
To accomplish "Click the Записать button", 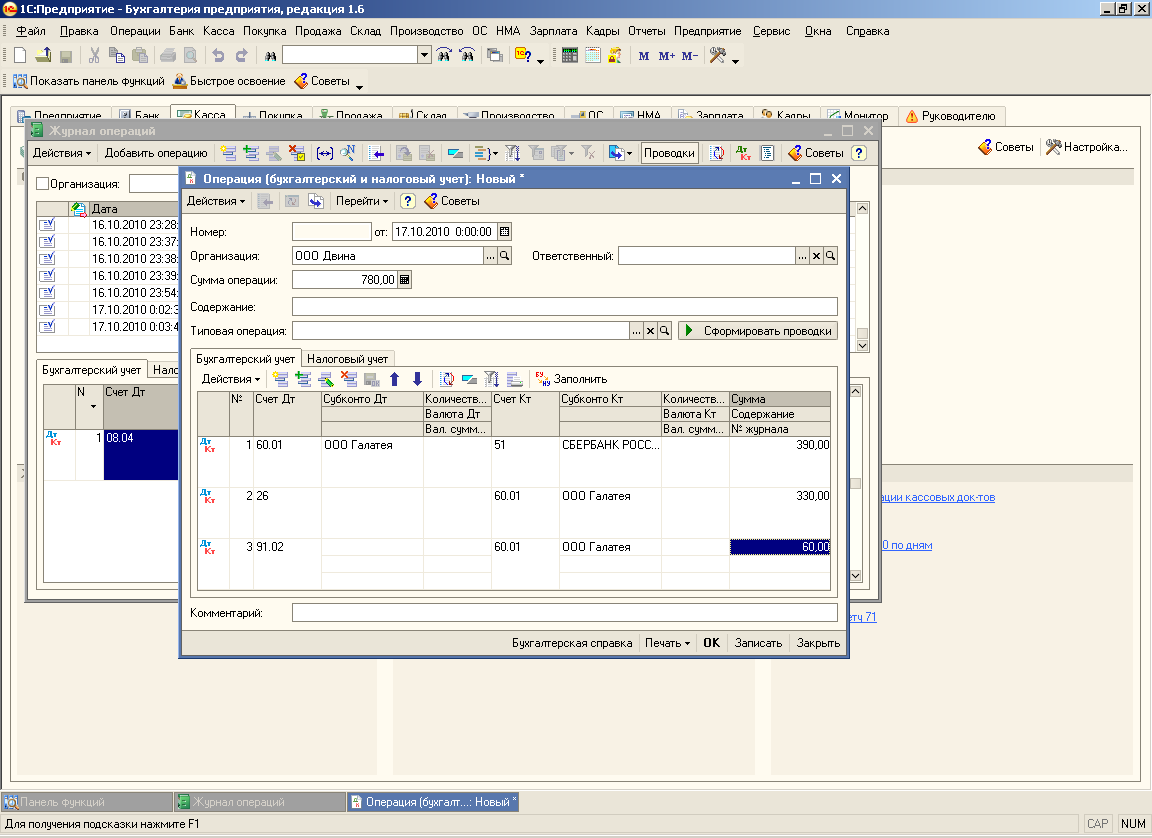I will tap(758, 643).
